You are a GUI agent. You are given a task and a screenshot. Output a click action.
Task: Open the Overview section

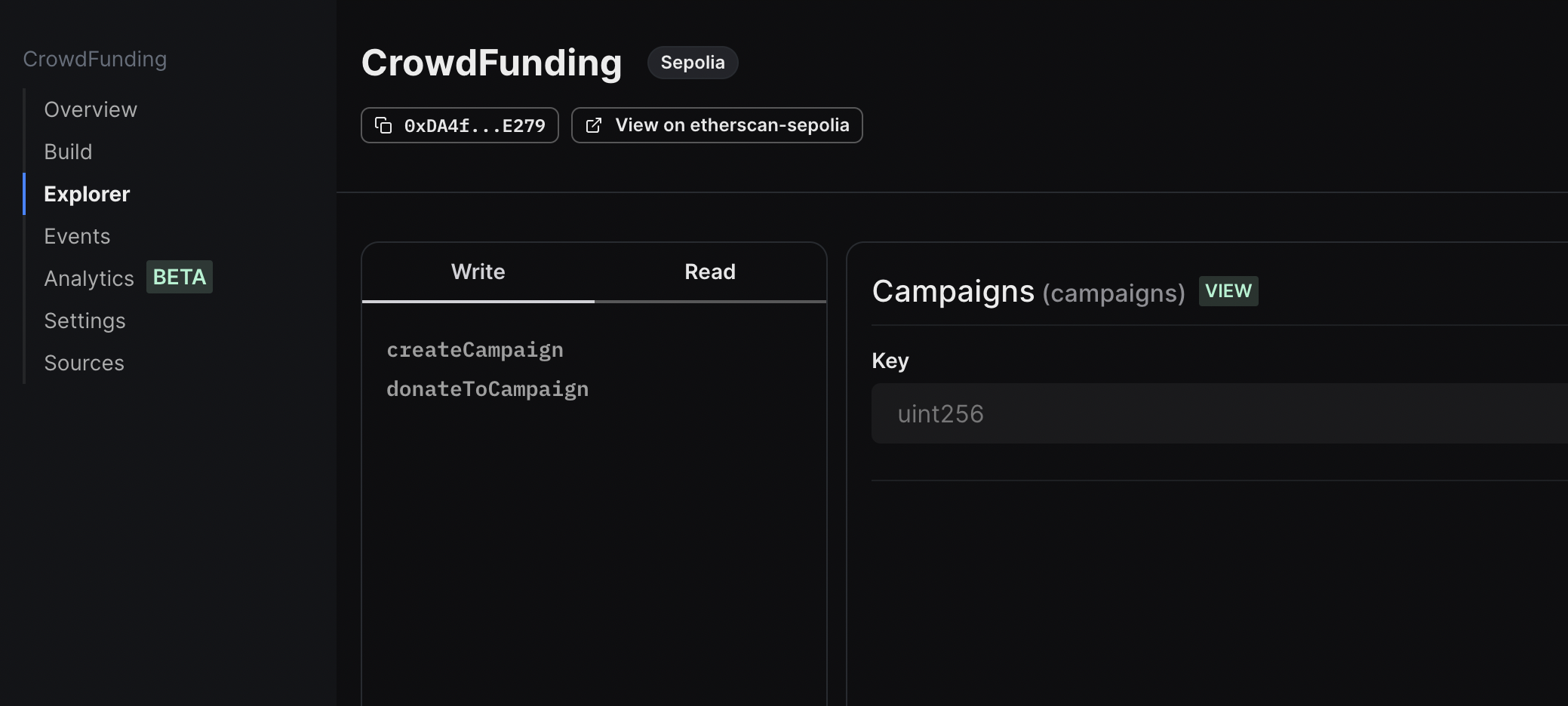90,109
